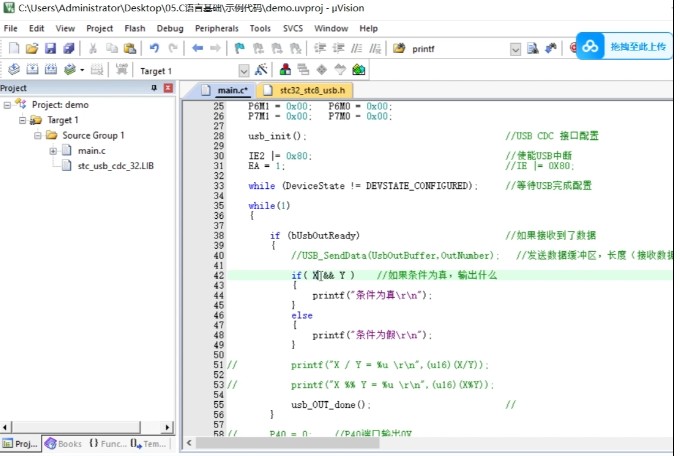The height and width of the screenshot is (456, 680).
Task: Close the Project panel
Action: (x=168, y=88)
